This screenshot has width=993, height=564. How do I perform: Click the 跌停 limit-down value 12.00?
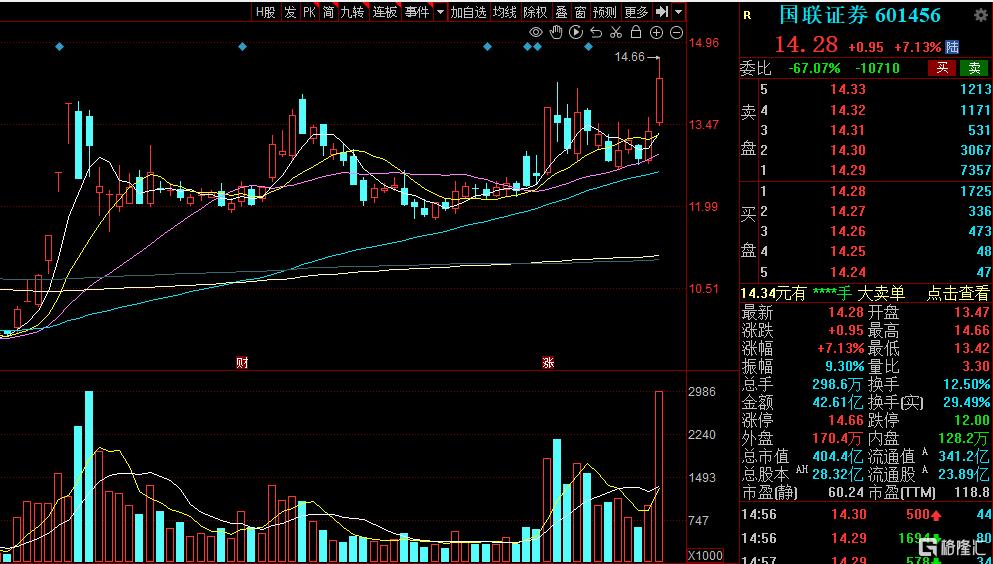[x=971, y=420]
